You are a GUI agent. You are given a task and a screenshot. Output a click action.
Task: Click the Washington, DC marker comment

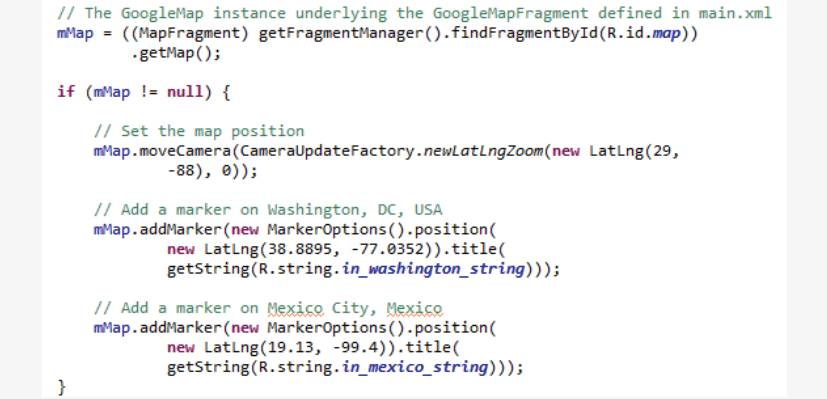click(268, 210)
